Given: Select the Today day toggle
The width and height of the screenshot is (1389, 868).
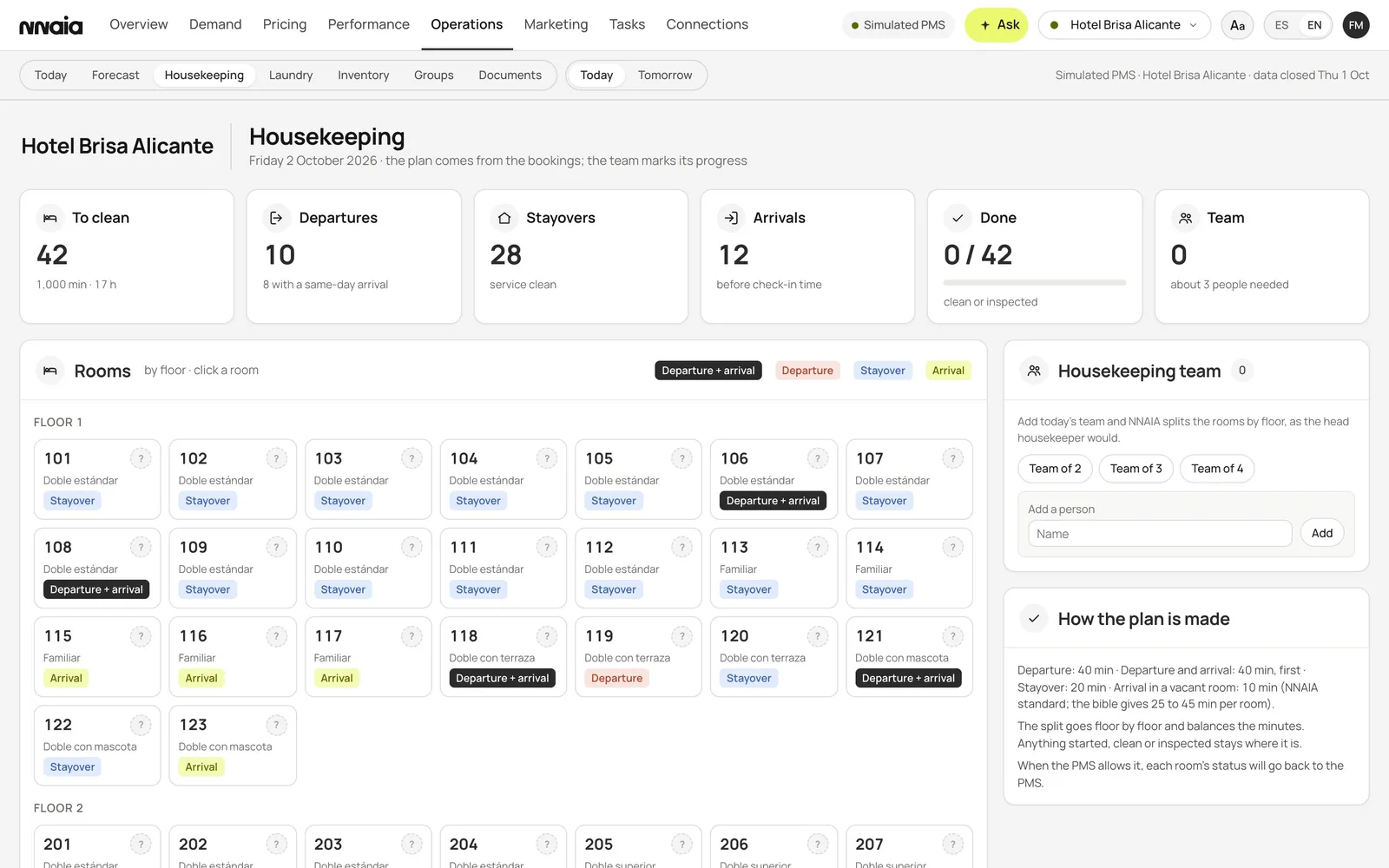Looking at the screenshot, I should 596,76.
